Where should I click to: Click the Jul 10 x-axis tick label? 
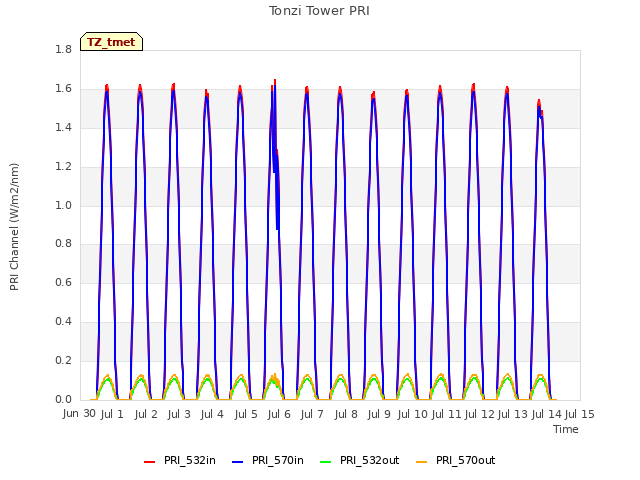point(412,414)
